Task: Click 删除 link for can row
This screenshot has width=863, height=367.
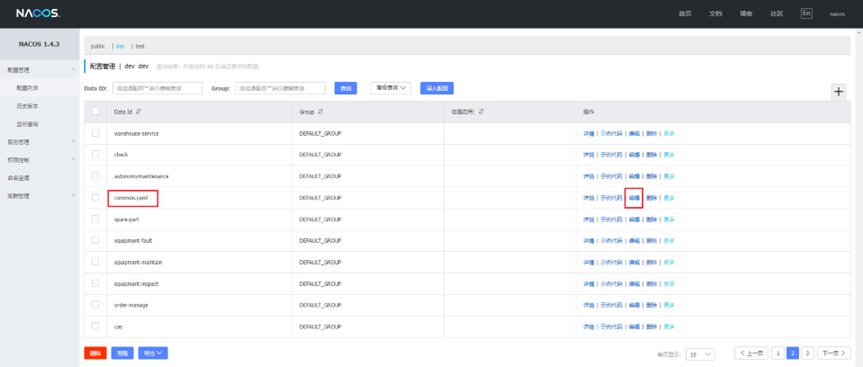Action: [x=652, y=326]
